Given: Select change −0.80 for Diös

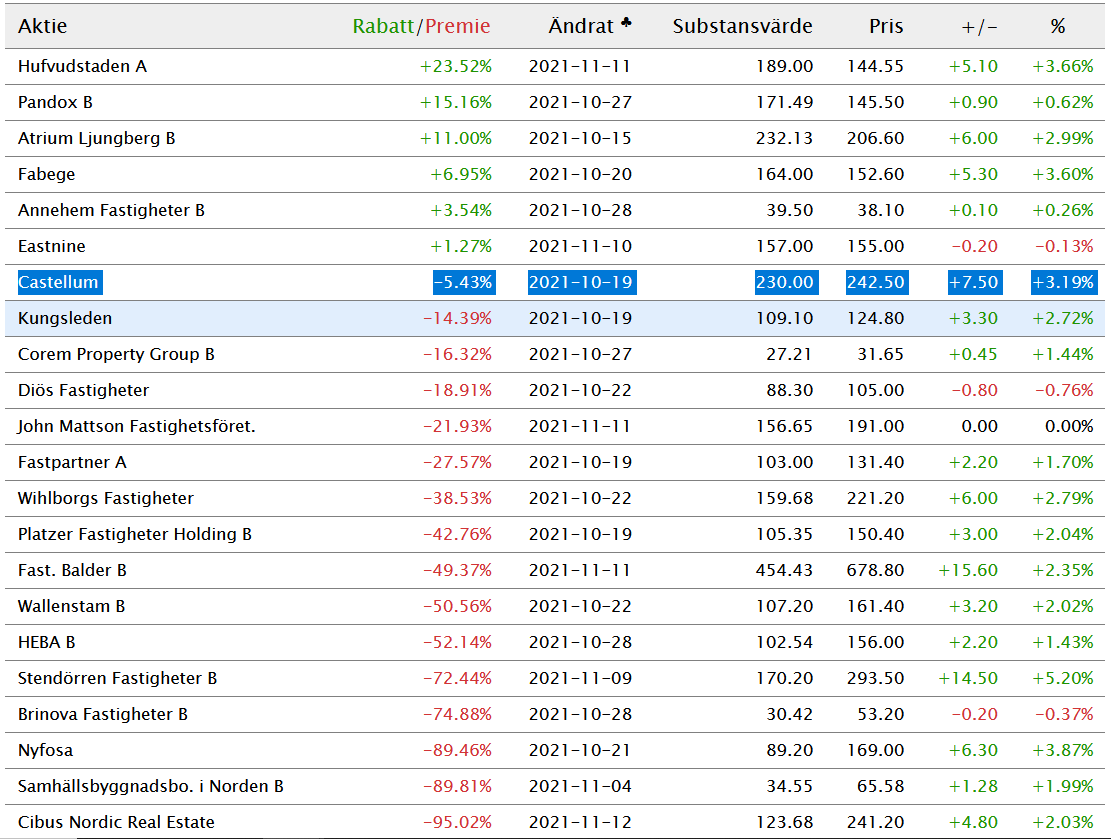Looking at the screenshot, I should point(974,390).
